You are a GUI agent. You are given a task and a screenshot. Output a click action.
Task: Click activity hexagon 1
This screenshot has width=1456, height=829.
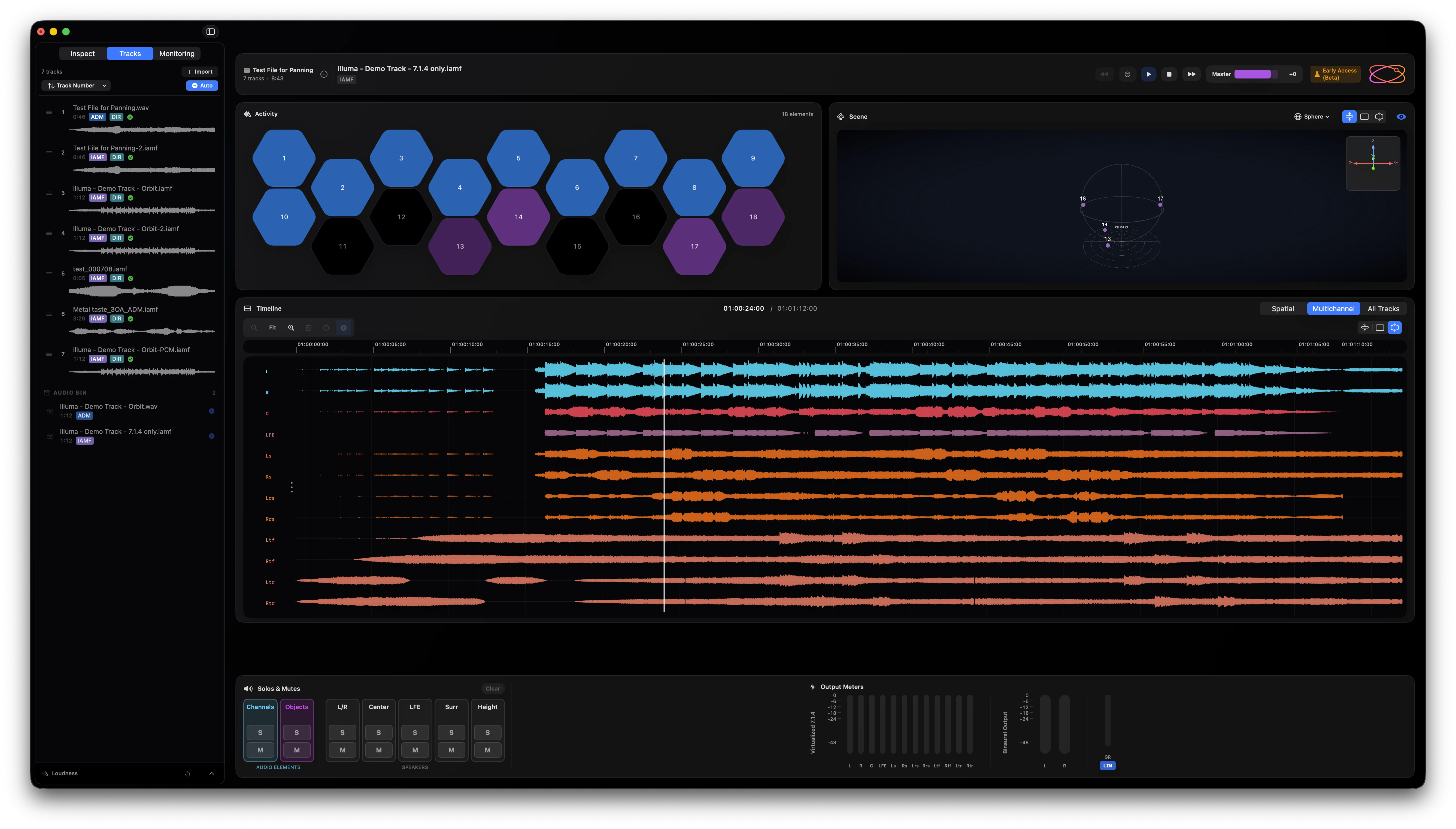click(284, 158)
